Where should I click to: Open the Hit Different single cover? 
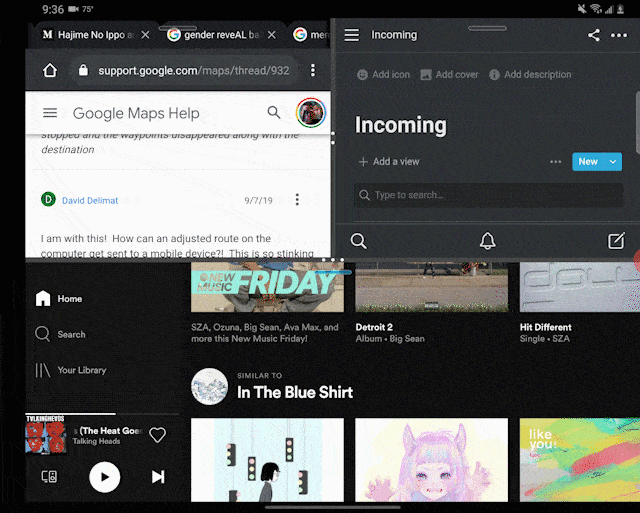pyautogui.click(x=580, y=287)
